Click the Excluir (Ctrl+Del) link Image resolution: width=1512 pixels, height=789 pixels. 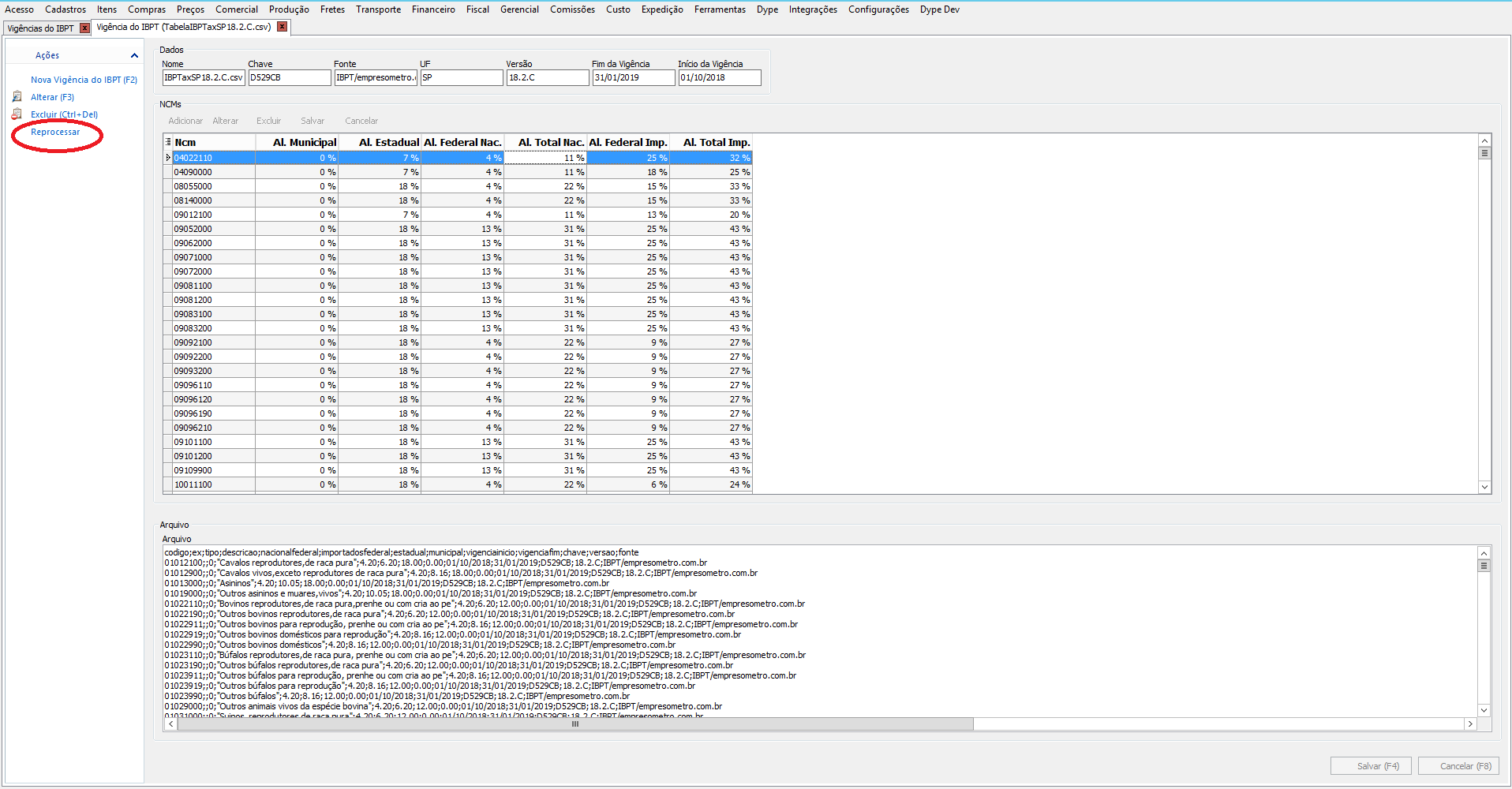point(64,114)
